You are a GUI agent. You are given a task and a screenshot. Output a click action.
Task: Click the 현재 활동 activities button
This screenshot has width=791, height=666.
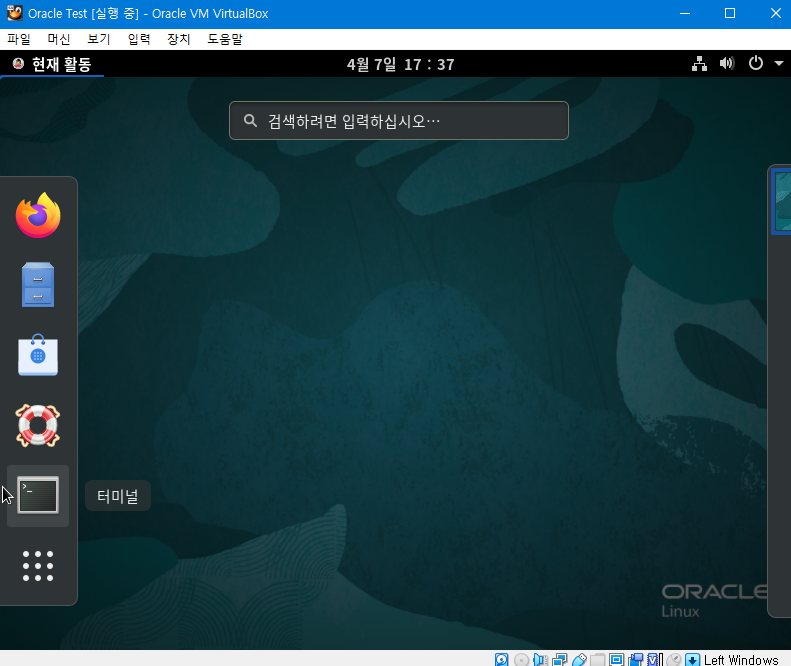(x=52, y=64)
